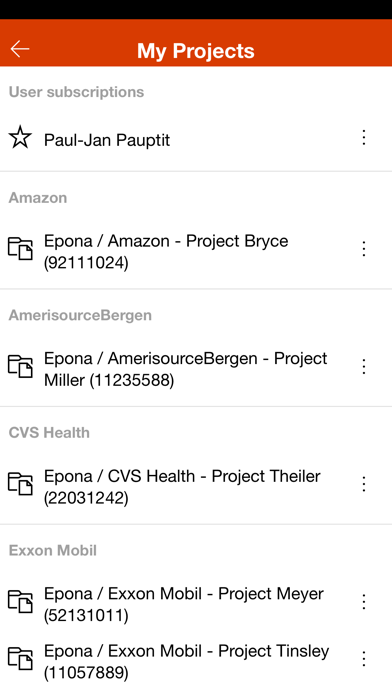Click the My Projects title
This screenshot has width=392, height=696.
[196, 51]
